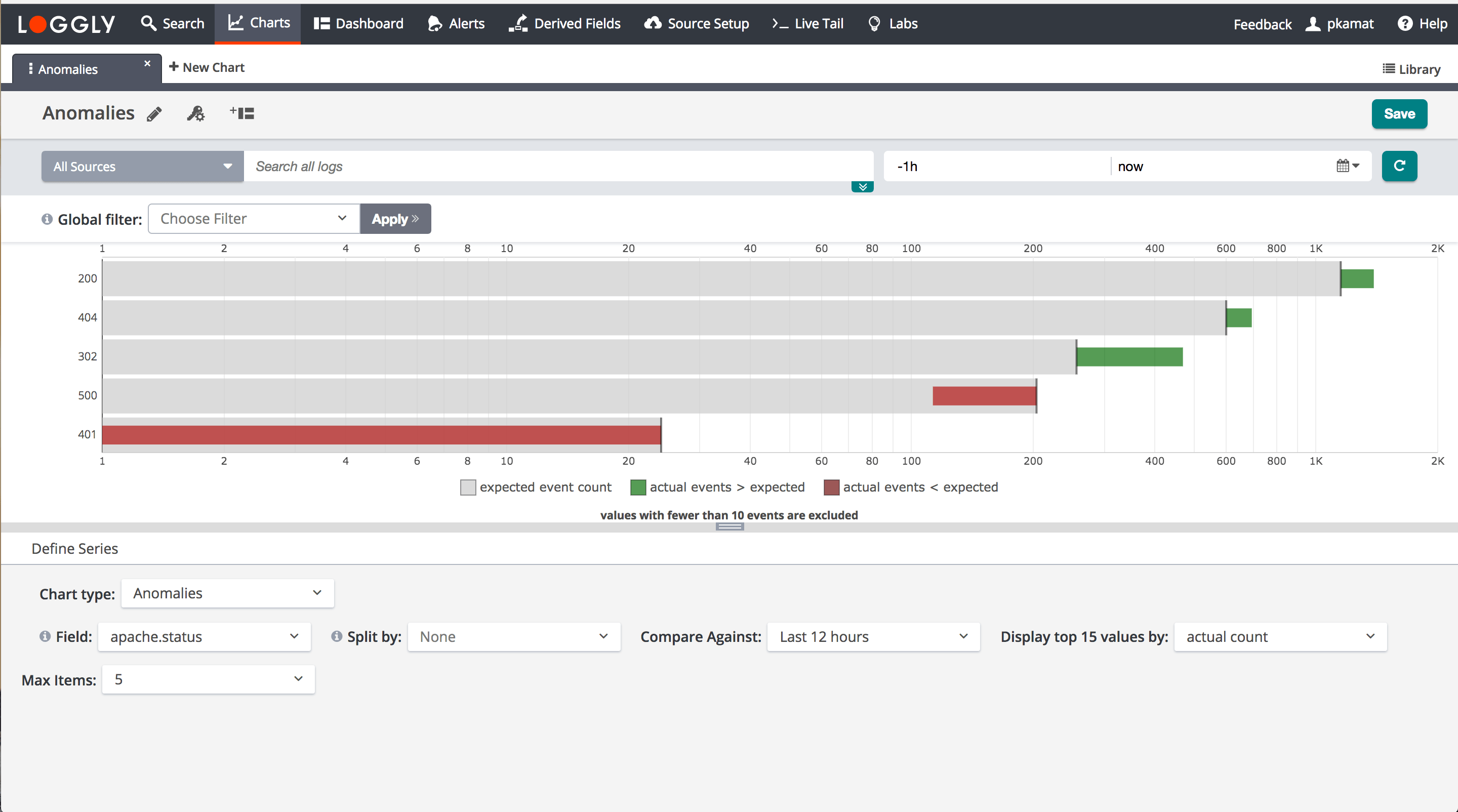1458x812 pixels.
Task: Open the All Sources dropdown
Action: point(142,166)
